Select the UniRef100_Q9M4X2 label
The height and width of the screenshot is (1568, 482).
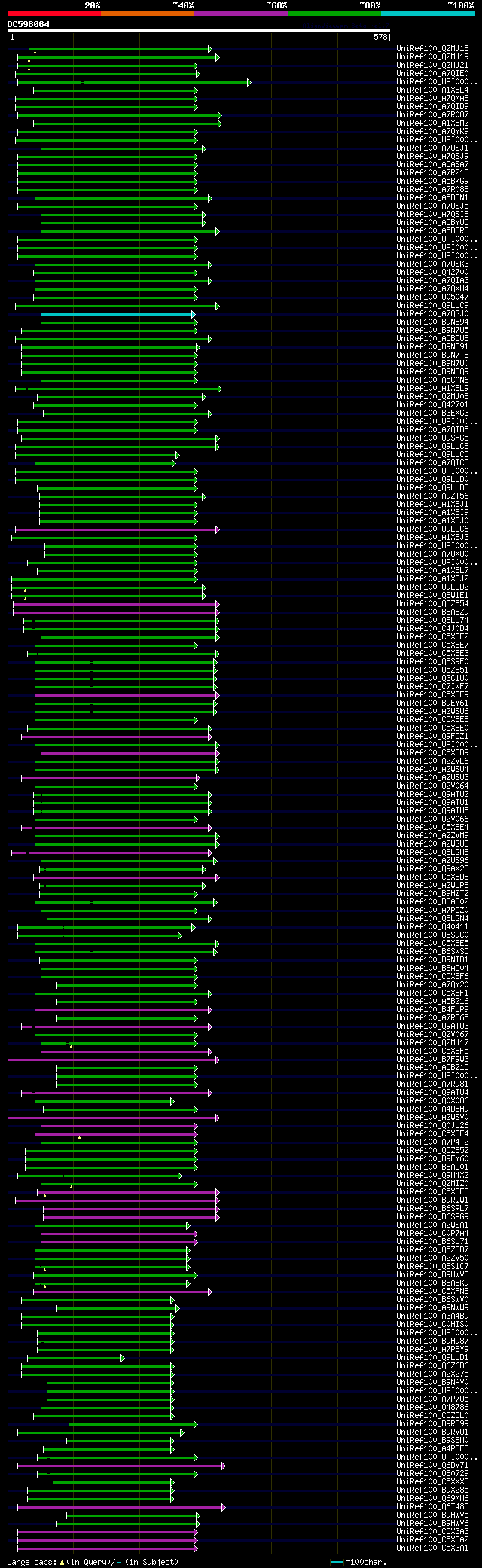[x=432, y=1176]
